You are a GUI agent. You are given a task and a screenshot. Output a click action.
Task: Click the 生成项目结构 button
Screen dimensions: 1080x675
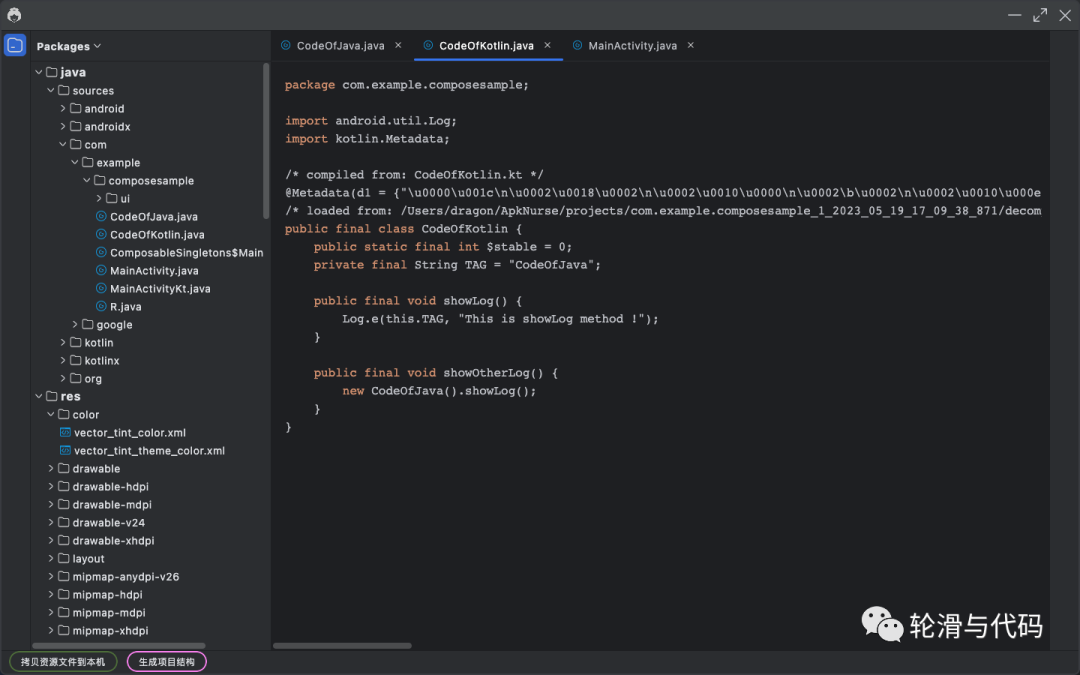click(x=167, y=661)
